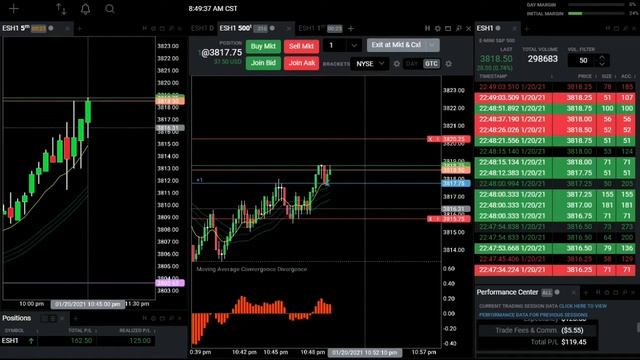
Task: Switch Positions panel list view icon
Action: click(53, 318)
